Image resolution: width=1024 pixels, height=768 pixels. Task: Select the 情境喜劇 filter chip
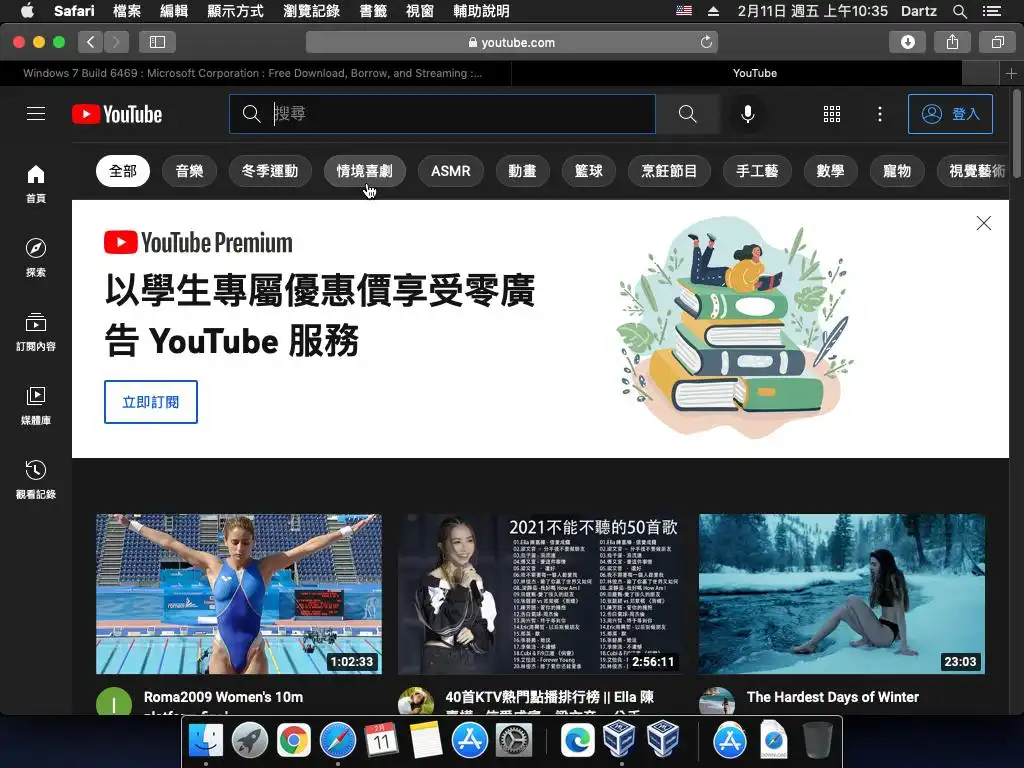[364, 171]
